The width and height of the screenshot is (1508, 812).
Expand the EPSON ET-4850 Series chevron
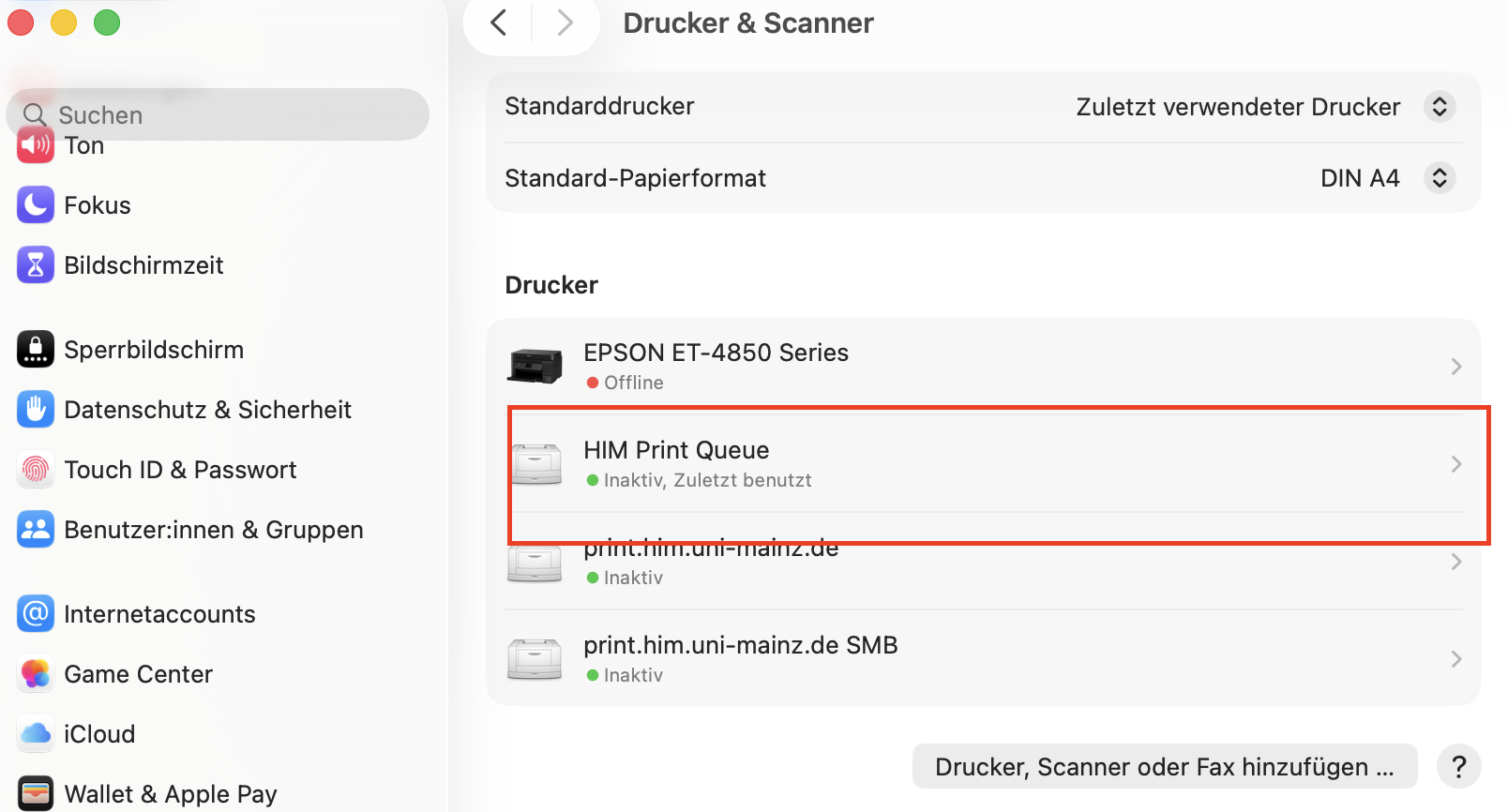[x=1455, y=367]
